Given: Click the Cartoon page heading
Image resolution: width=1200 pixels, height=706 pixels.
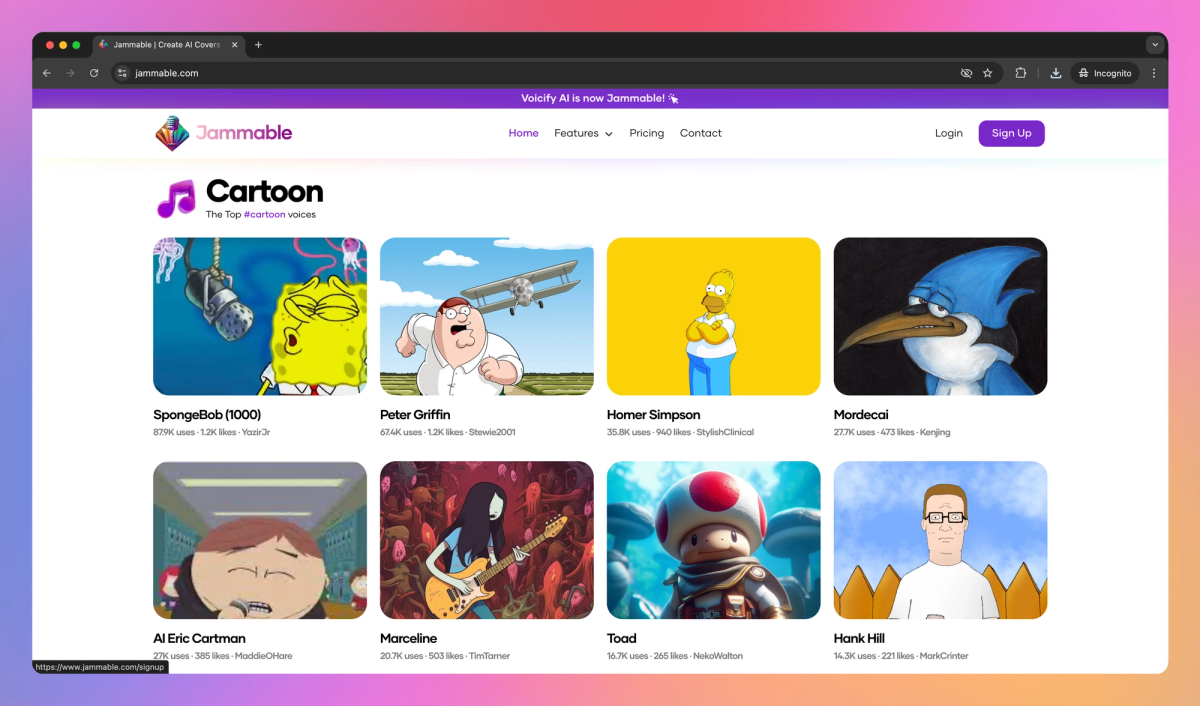Looking at the screenshot, I should click(x=264, y=191).
